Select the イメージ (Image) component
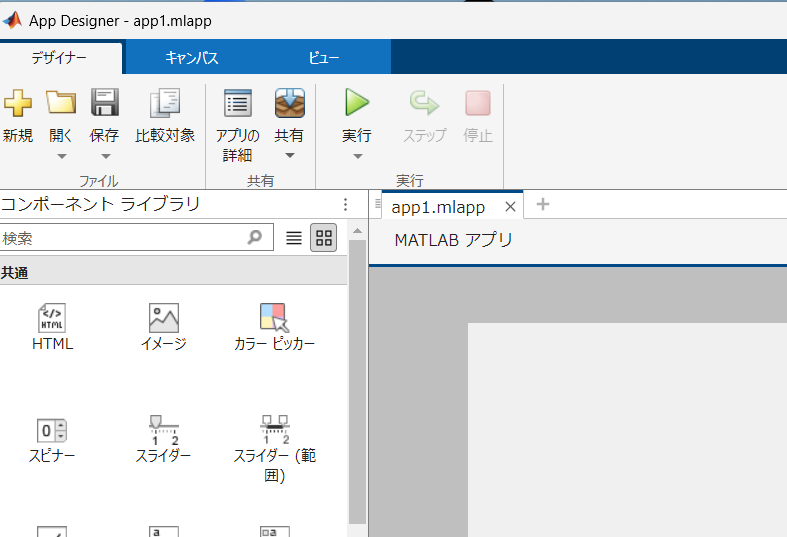787x537 pixels. click(x=164, y=327)
